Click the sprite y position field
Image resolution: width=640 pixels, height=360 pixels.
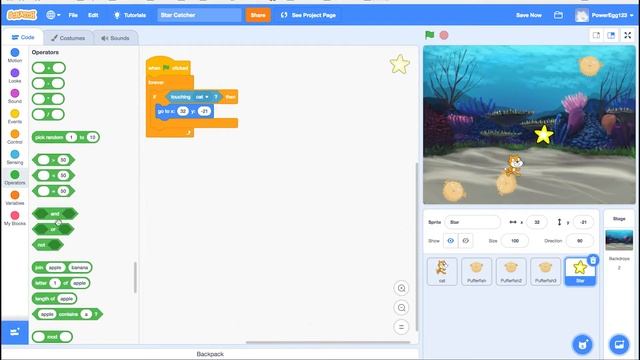(x=584, y=222)
